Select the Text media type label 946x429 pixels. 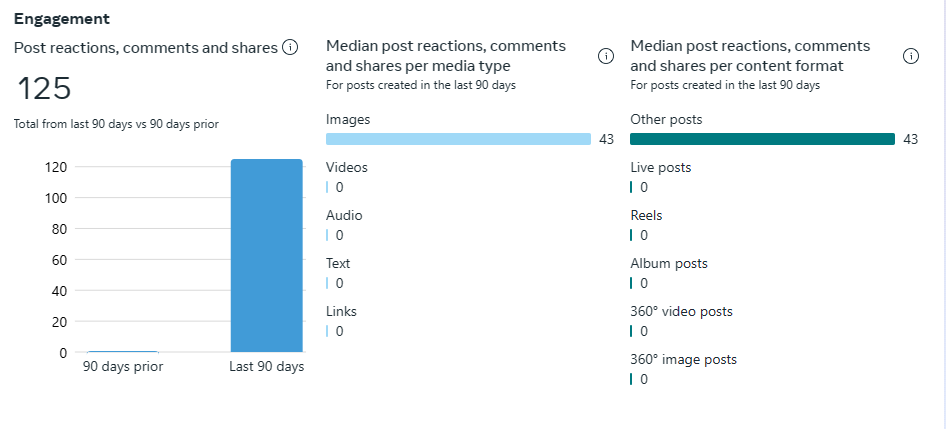(x=338, y=263)
